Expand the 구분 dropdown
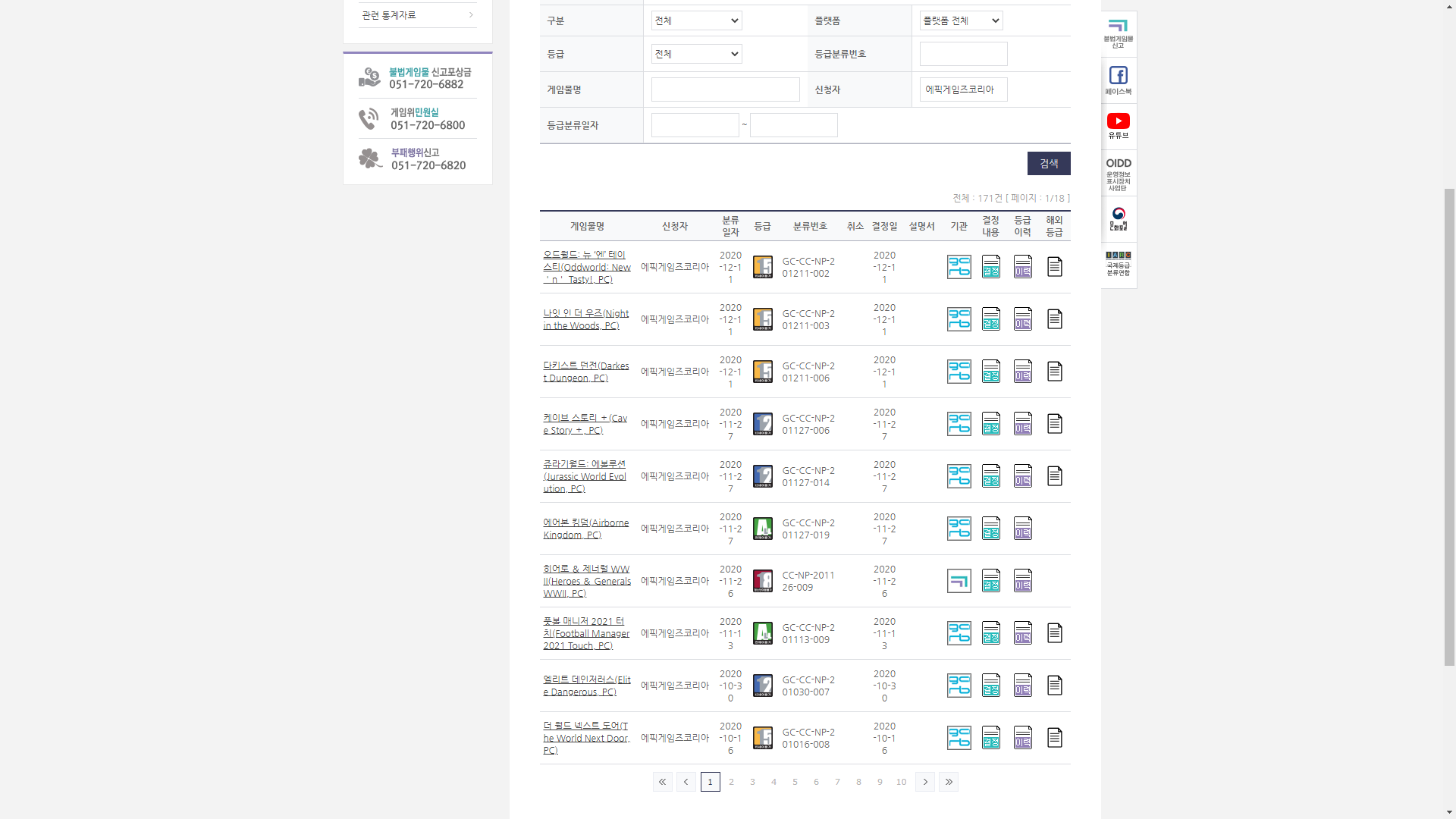This screenshot has height=819, width=1456. [696, 20]
